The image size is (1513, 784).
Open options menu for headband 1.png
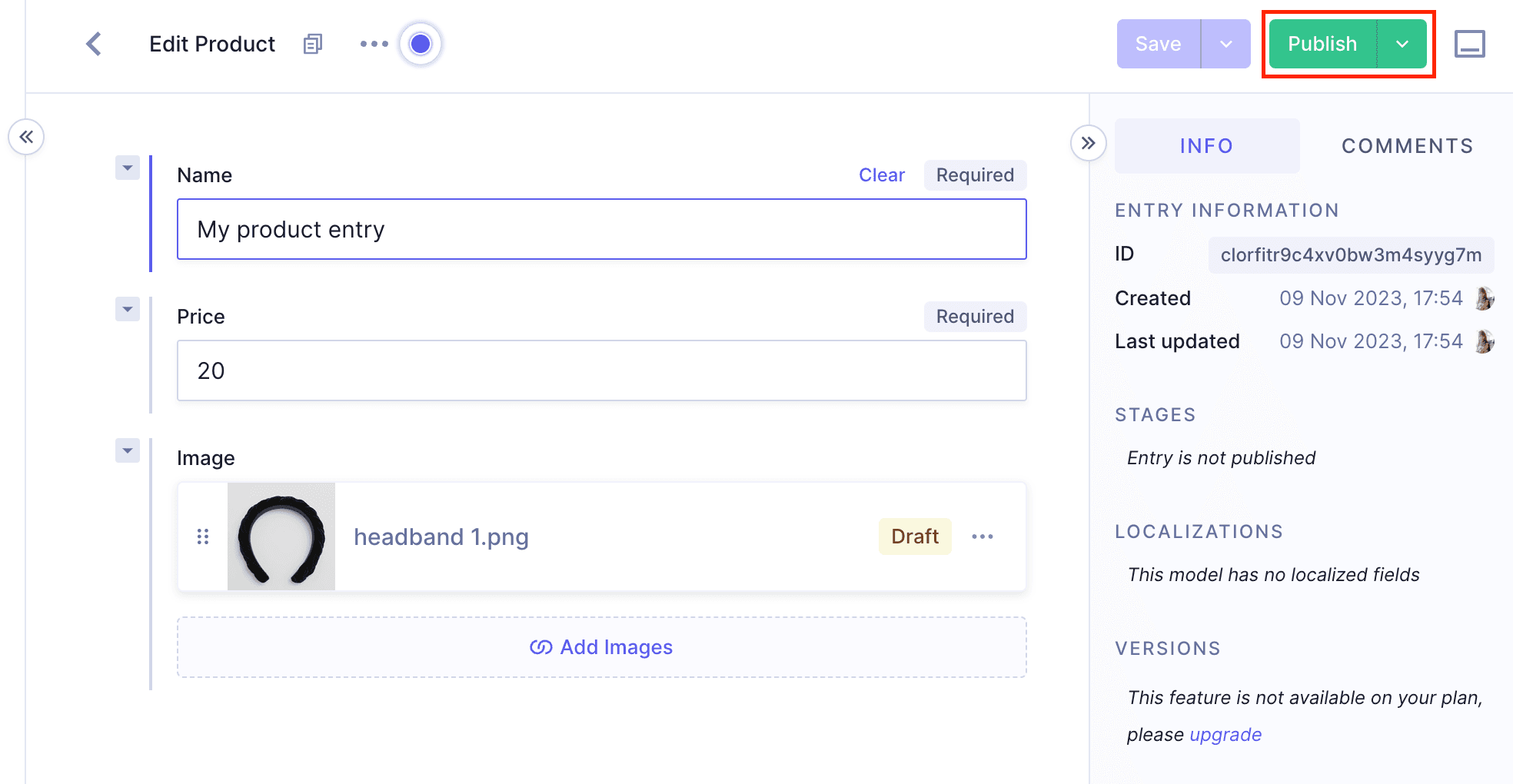982,537
